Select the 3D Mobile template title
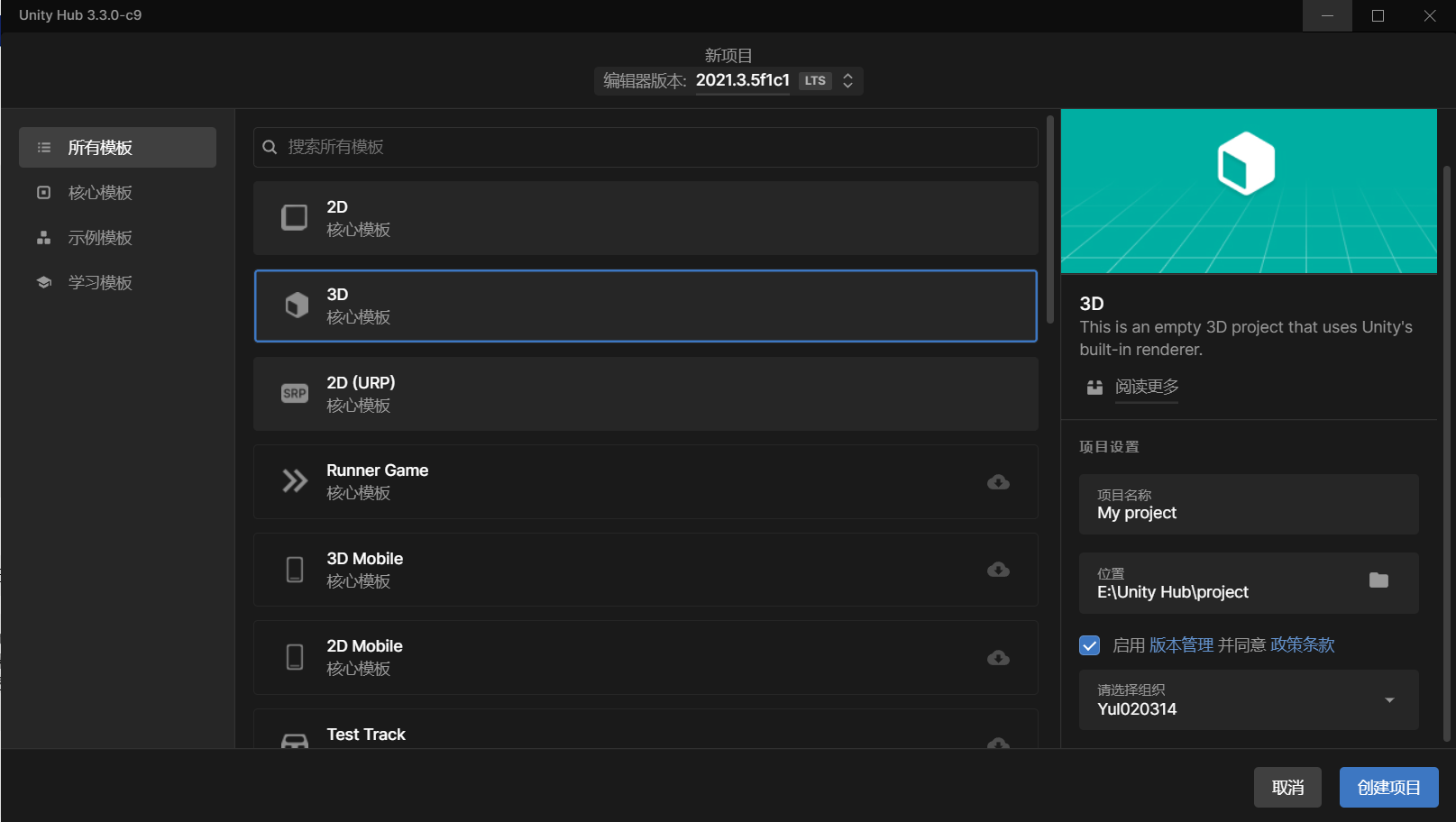The image size is (1456, 822). (364, 559)
